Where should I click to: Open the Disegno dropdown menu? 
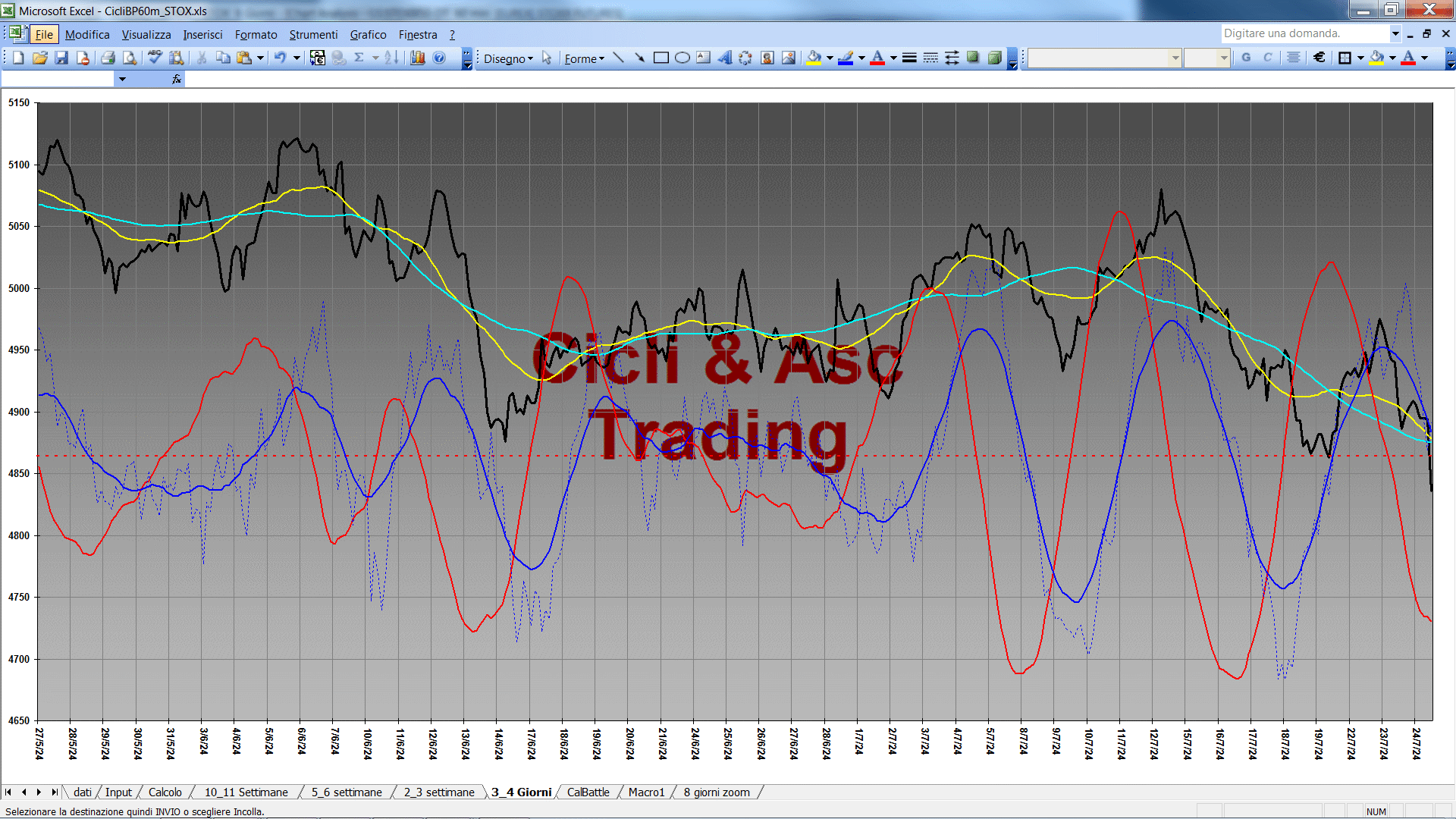508,58
